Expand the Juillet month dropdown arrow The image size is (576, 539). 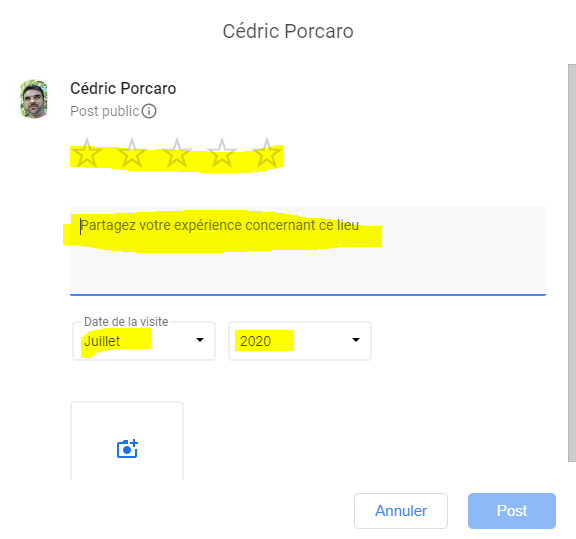(x=200, y=340)
